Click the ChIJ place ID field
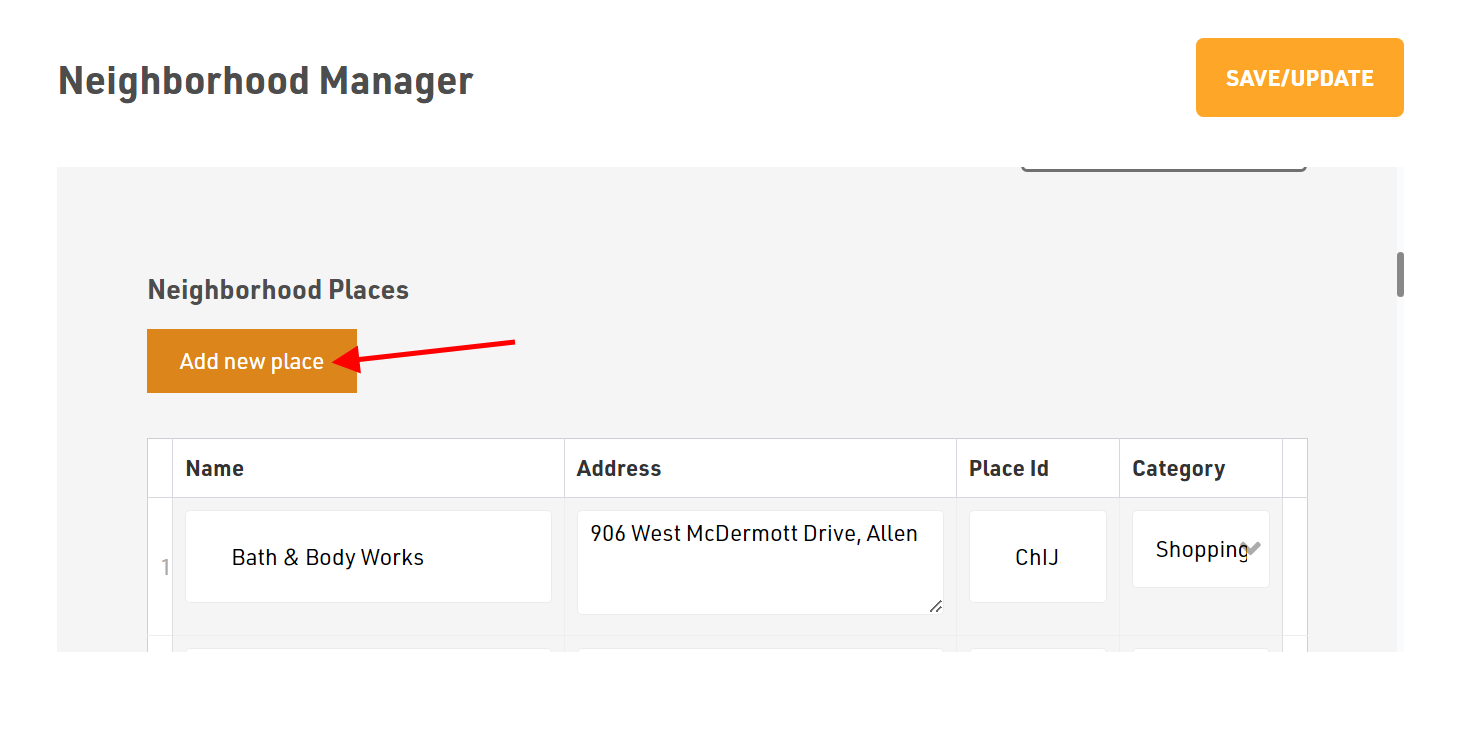 click(x=1037, y=557)
